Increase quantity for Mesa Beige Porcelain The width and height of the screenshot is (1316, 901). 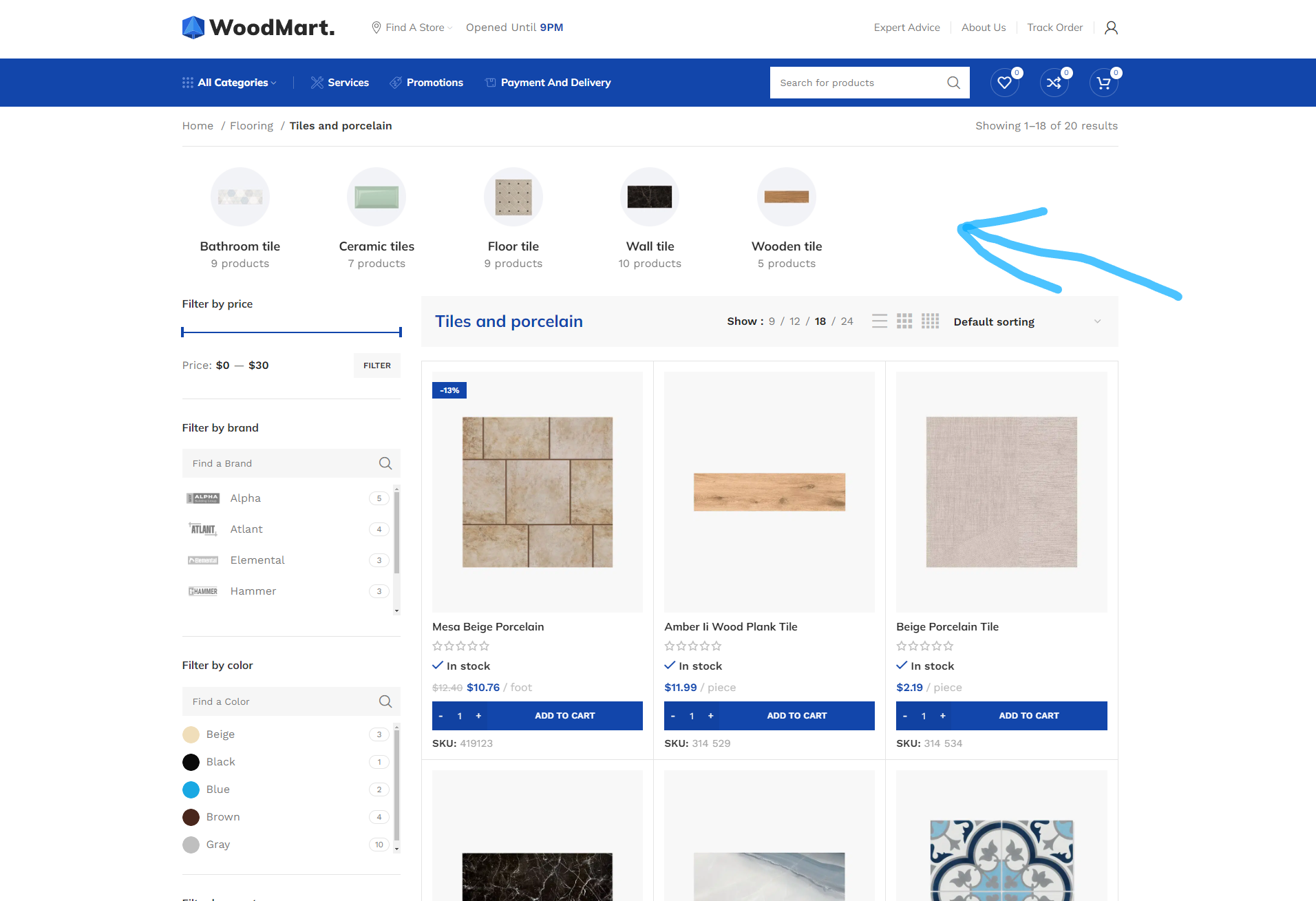tap(478, 716)
